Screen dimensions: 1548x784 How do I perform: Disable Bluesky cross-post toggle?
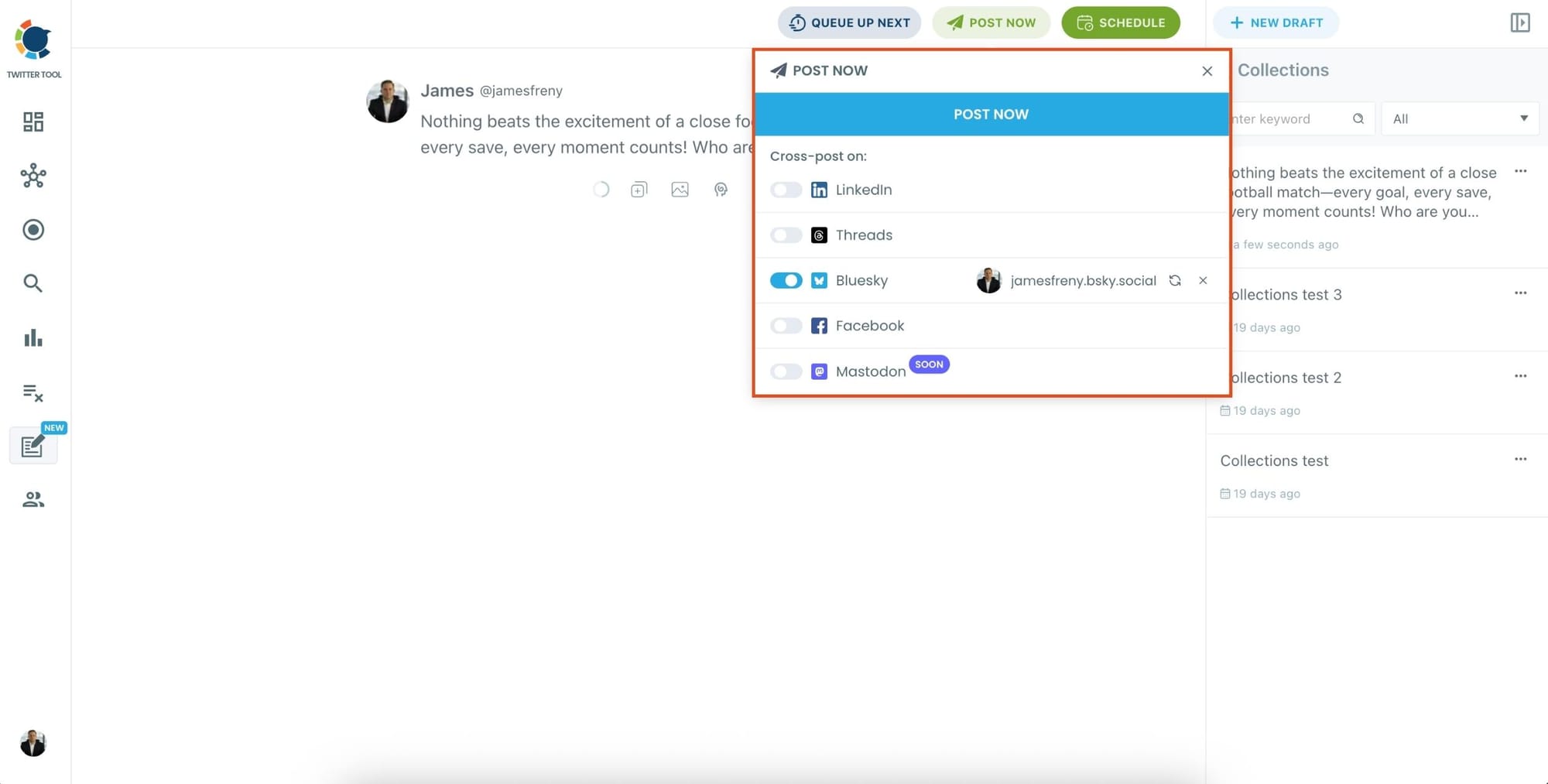point(786,280)
